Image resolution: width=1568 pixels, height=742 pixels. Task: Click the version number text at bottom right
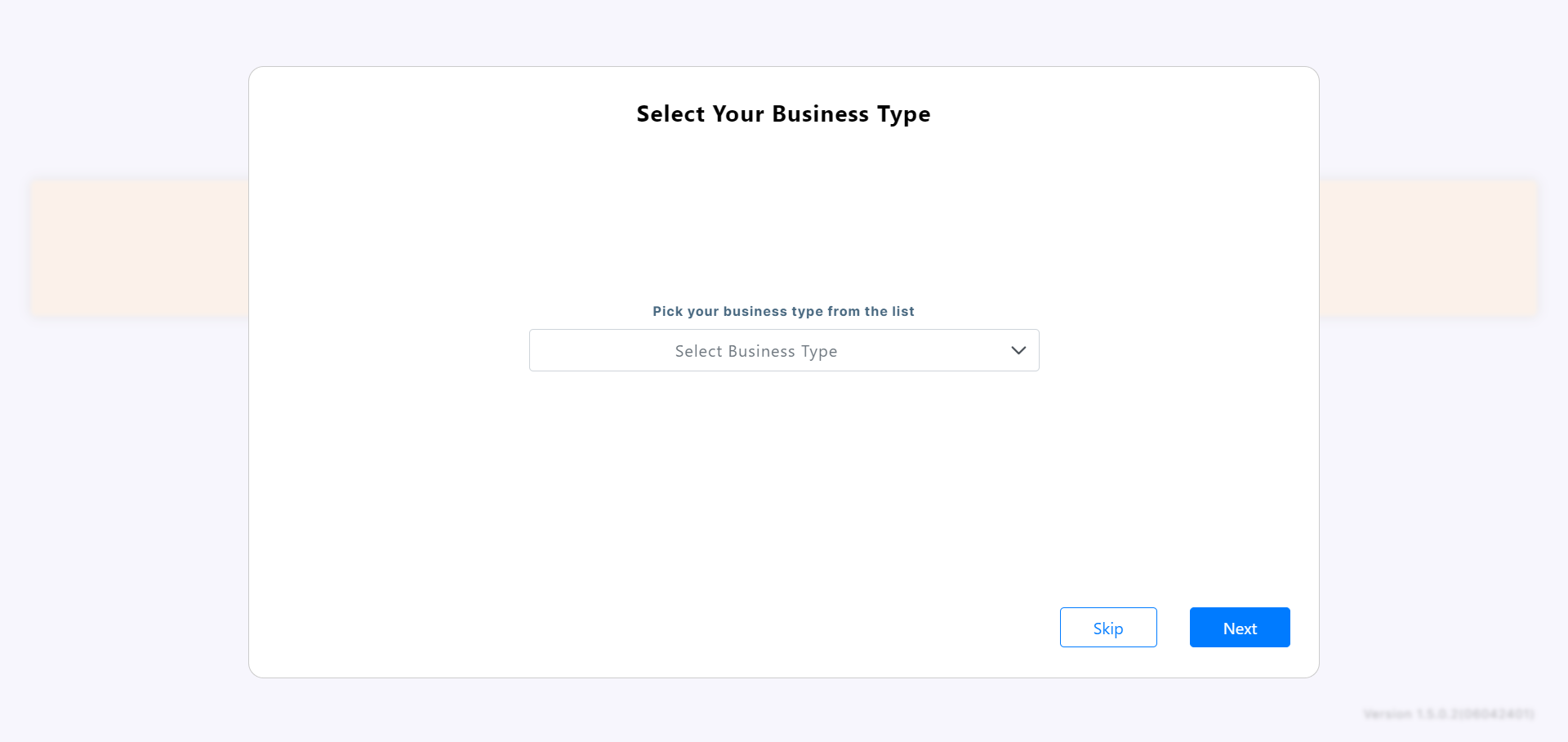tap(1448, 714)
